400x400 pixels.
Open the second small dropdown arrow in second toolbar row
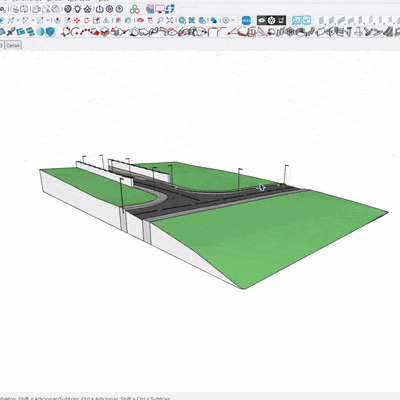click(33, 21)
